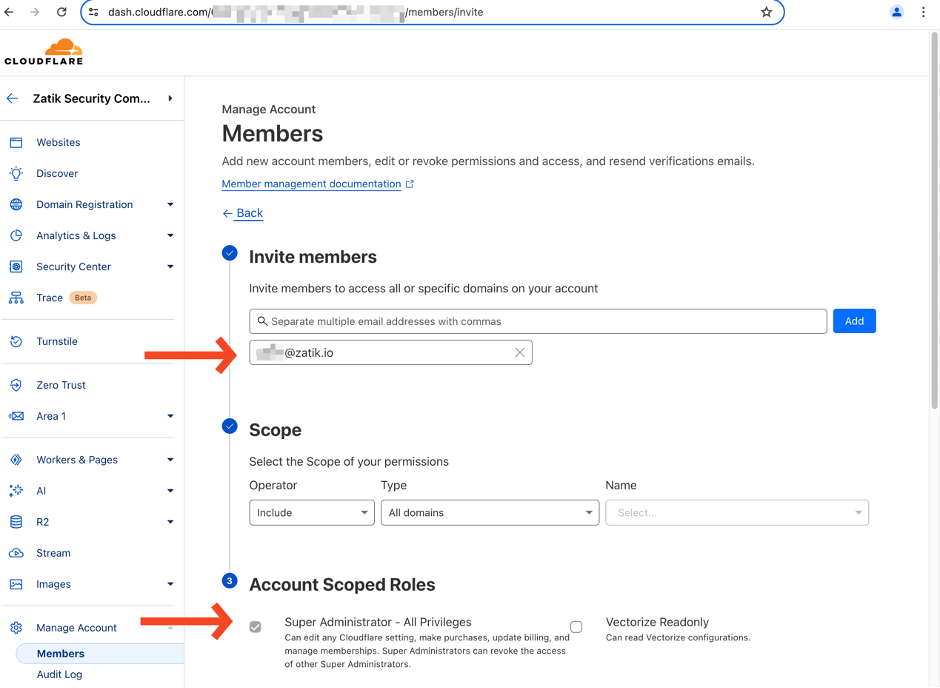The image size is (940, 688).
Task: Click the Manage Account sidebar label
Action: 76,628
